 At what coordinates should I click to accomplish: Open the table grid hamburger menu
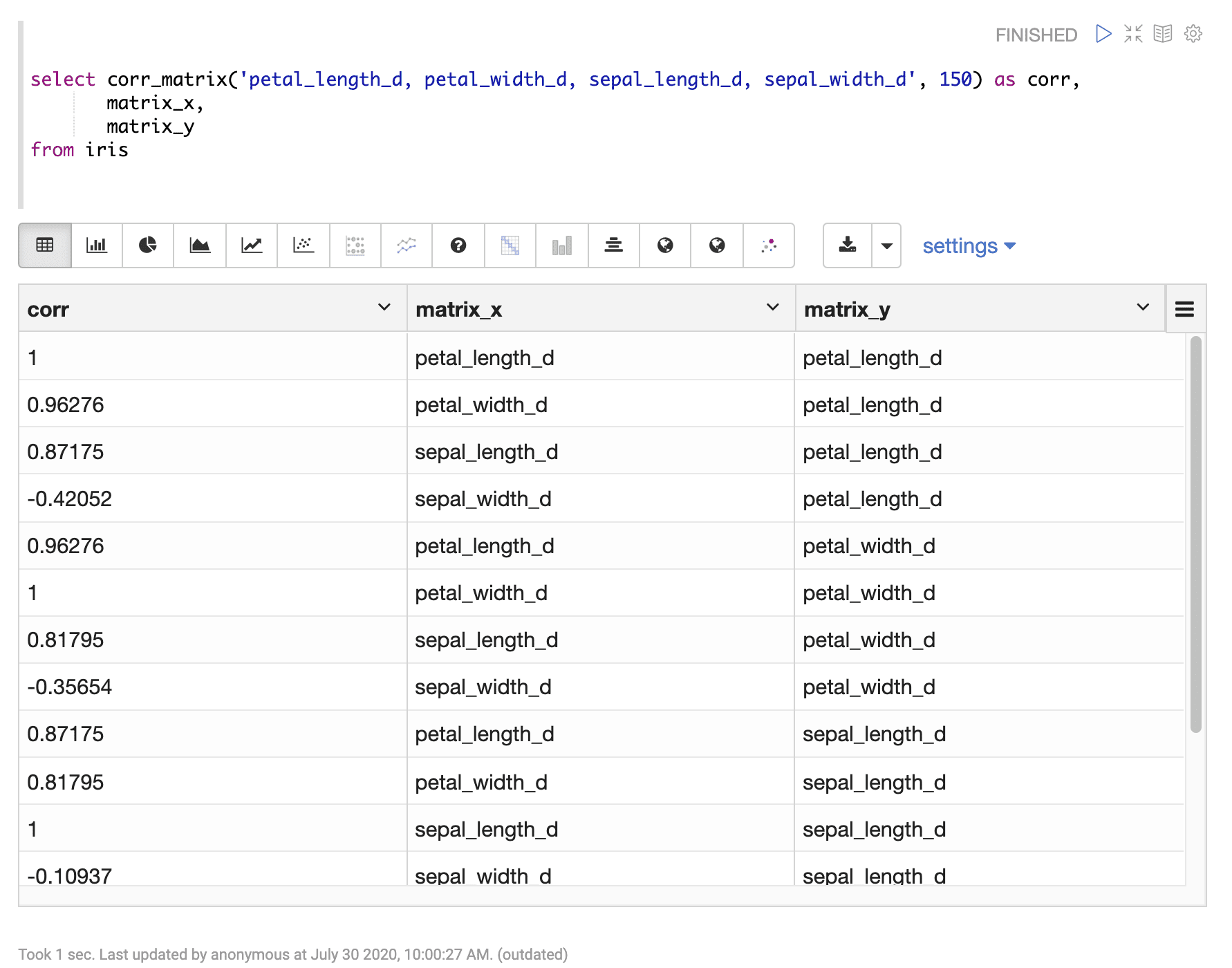click(1184, 309)
